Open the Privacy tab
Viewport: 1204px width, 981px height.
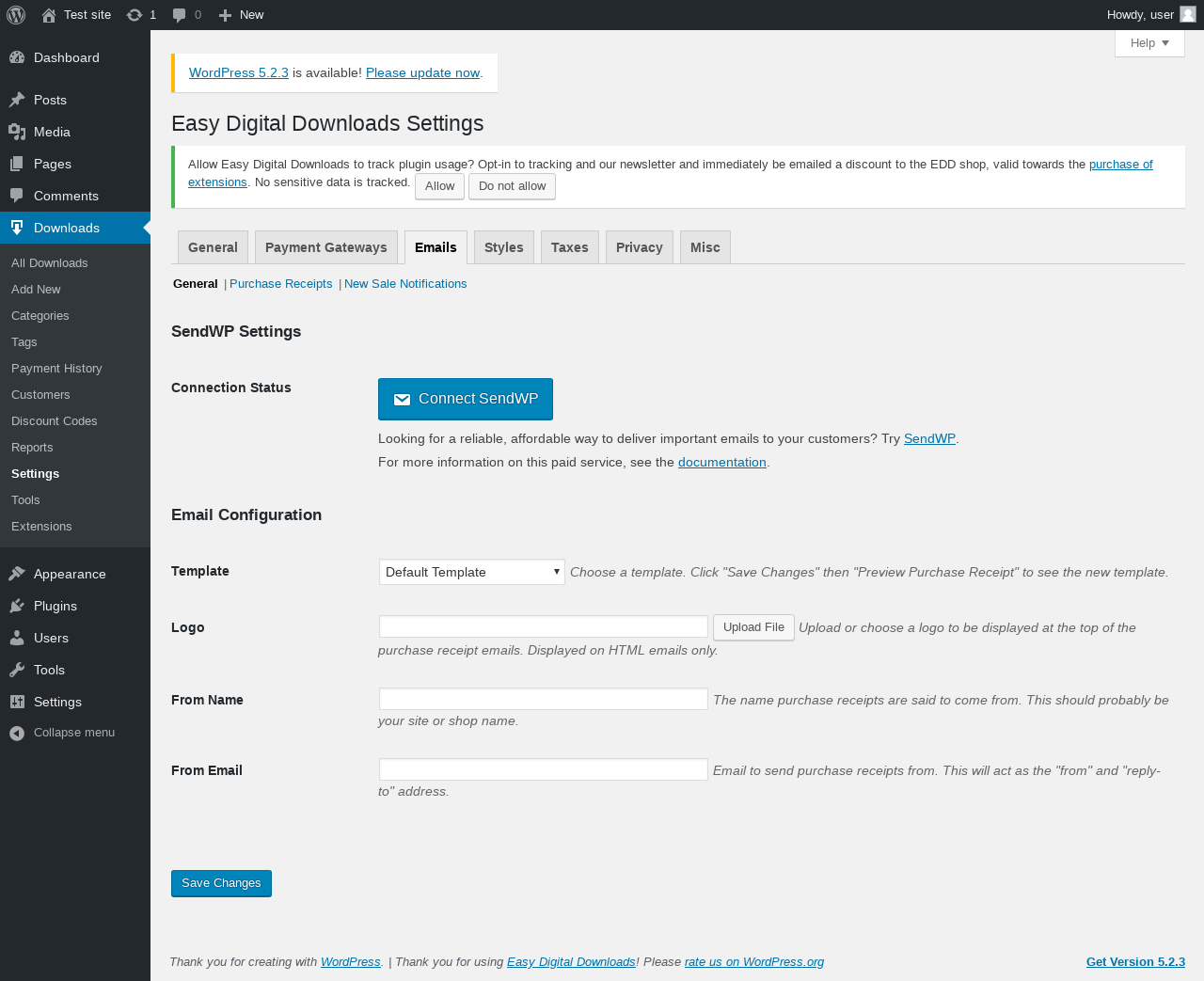tap(640, 247)
